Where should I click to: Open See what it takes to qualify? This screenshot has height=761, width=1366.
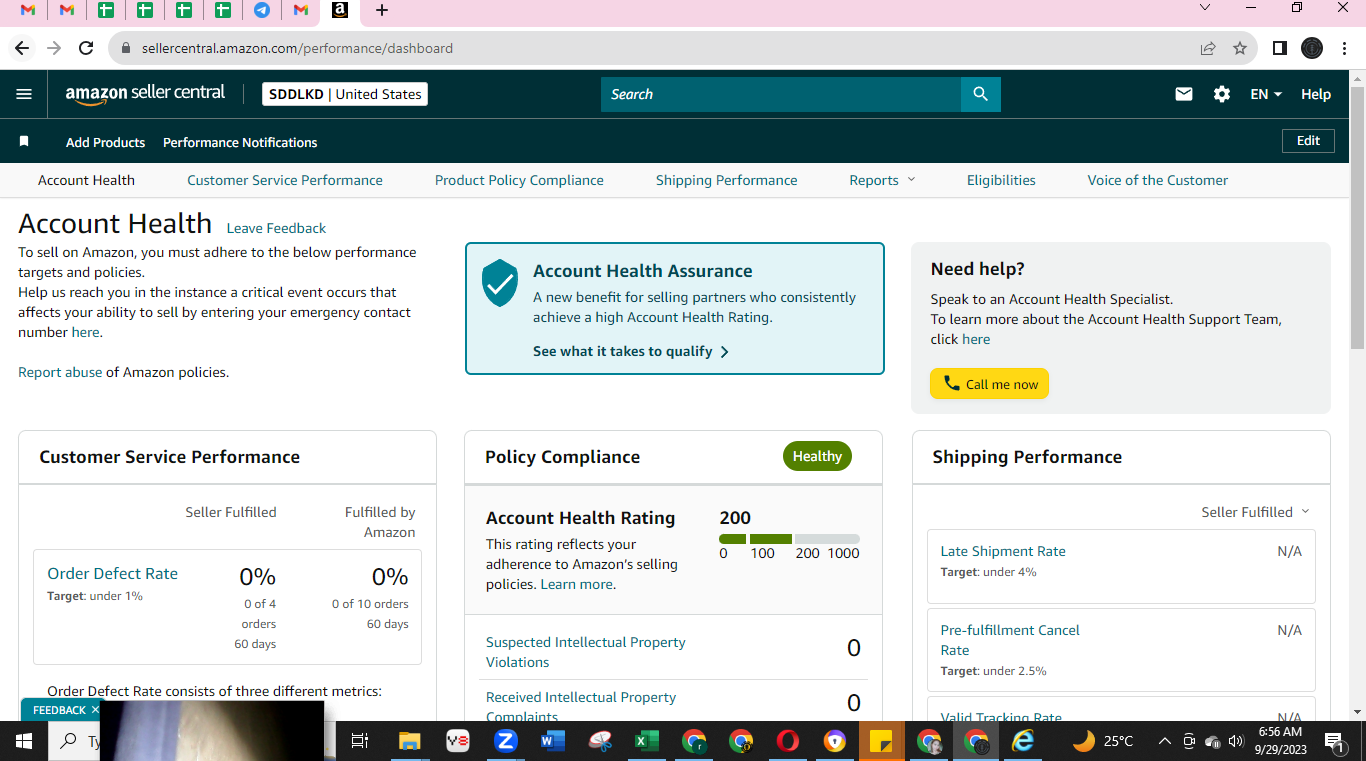click(x=631, y=351)
